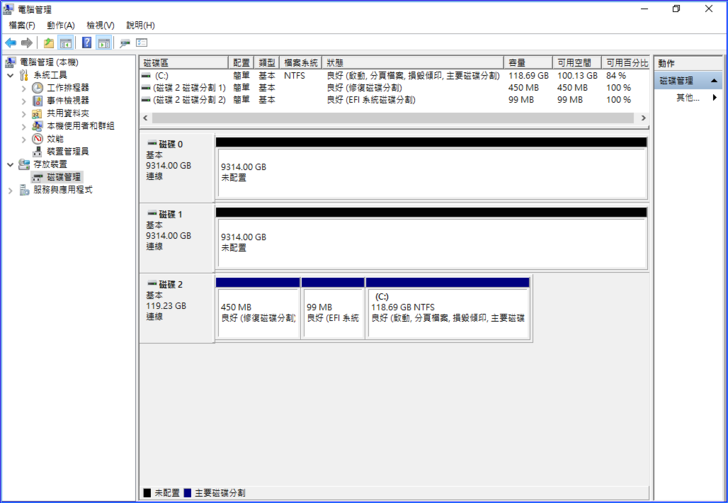Click the blue Help toolbar icon
The height and width of the screenshot is (503, 728).
[87, 43]
